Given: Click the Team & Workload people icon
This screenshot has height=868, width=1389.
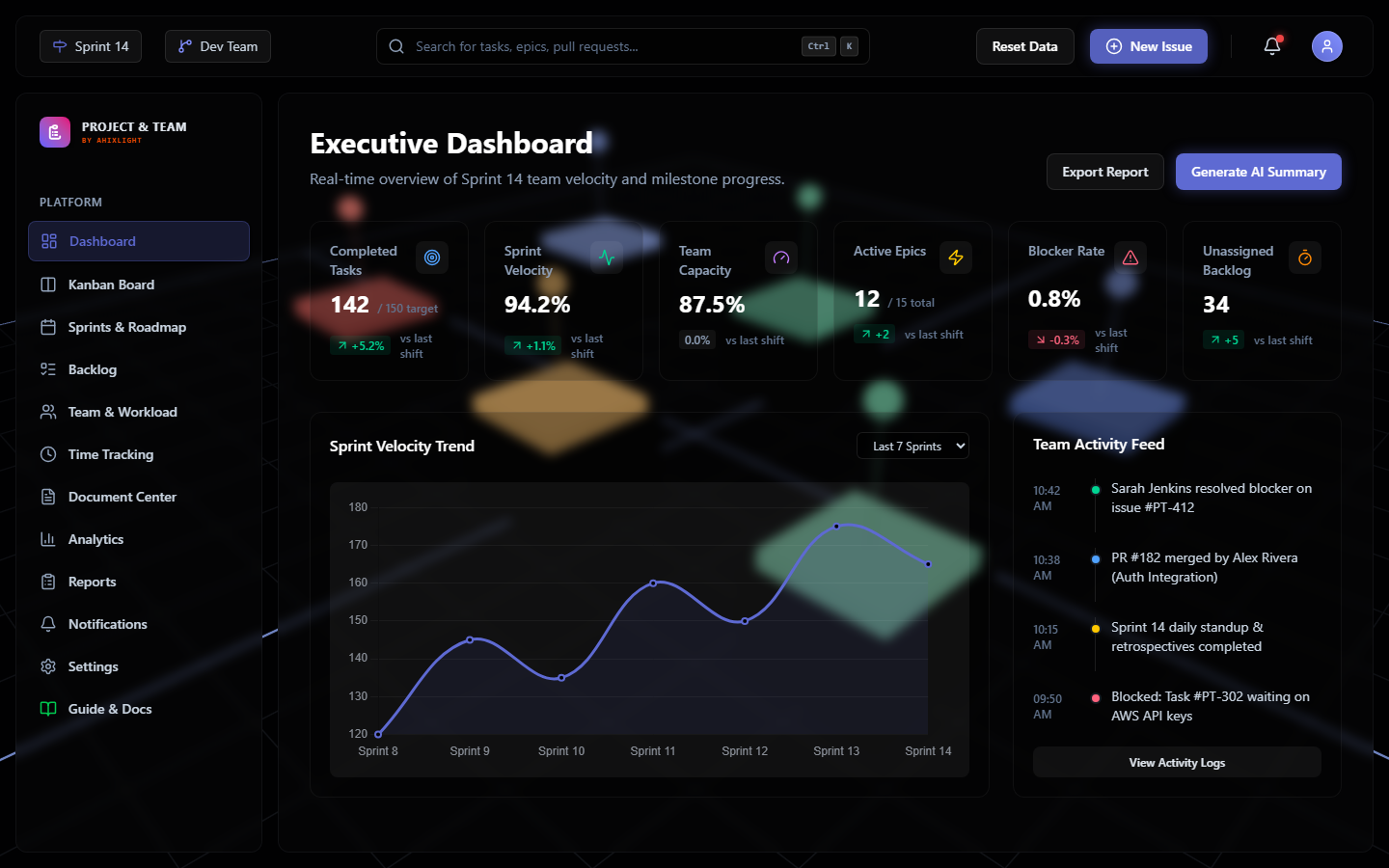Looking at the screenshot, I should (48, 412).
